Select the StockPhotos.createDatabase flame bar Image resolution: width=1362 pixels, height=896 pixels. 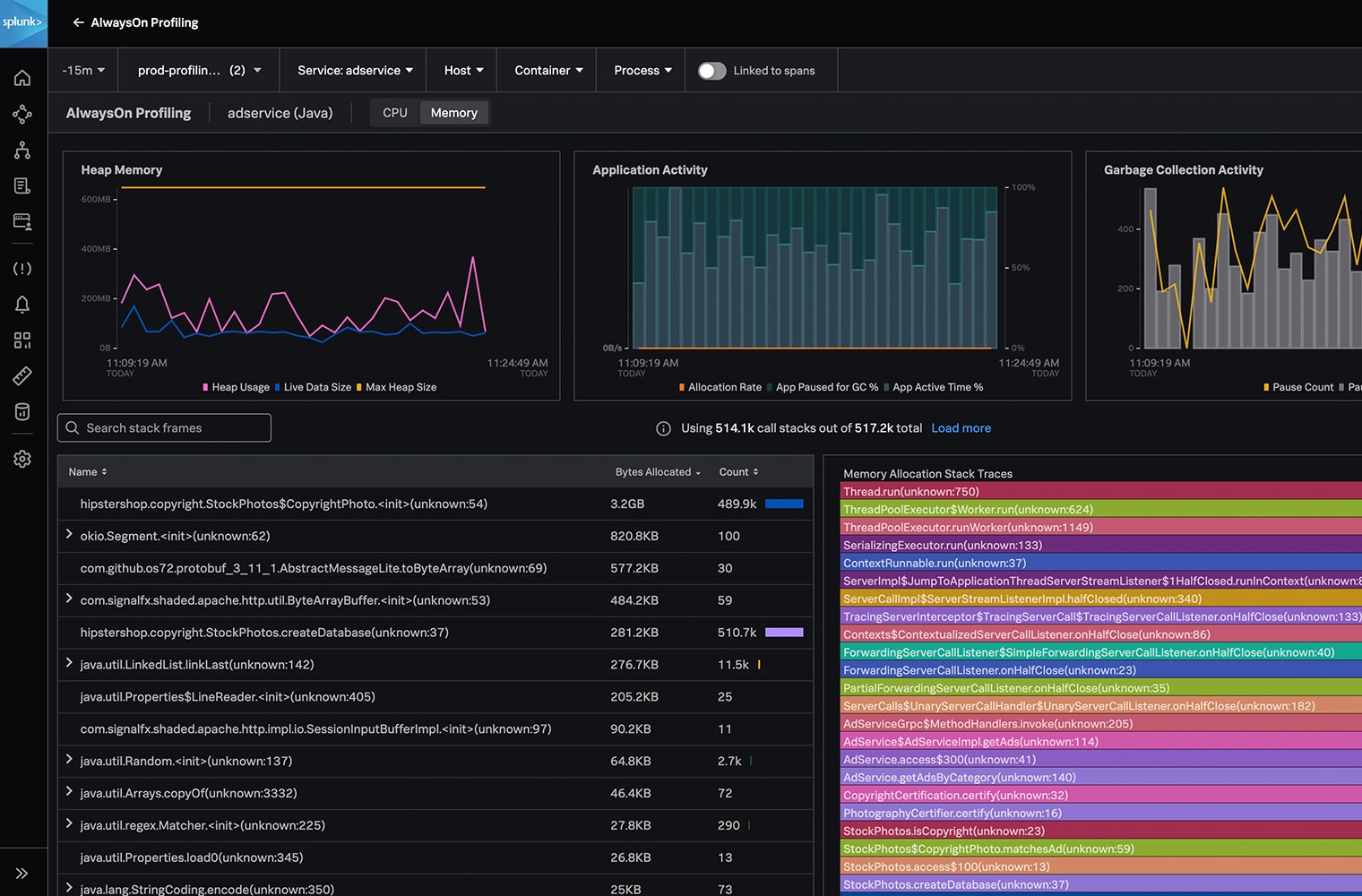1101,884
